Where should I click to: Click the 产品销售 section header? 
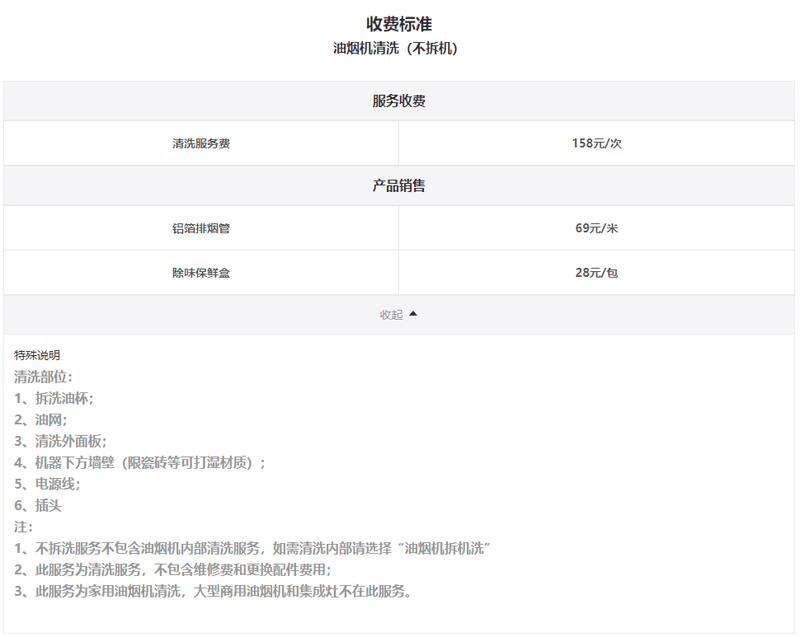point(399,186)
